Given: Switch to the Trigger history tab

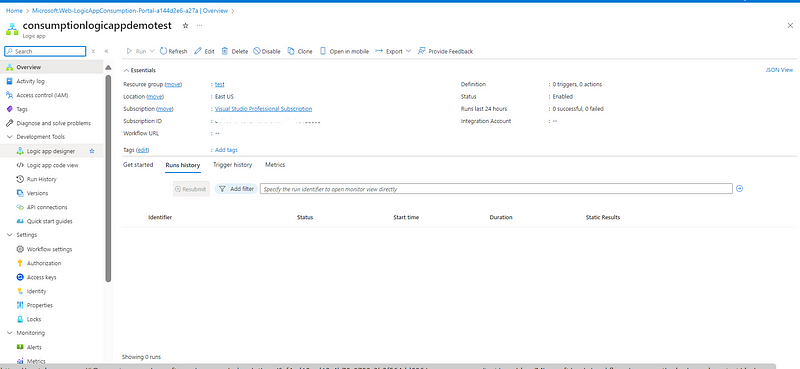Looking at the screenshot, I should click(x=233, y=165).
